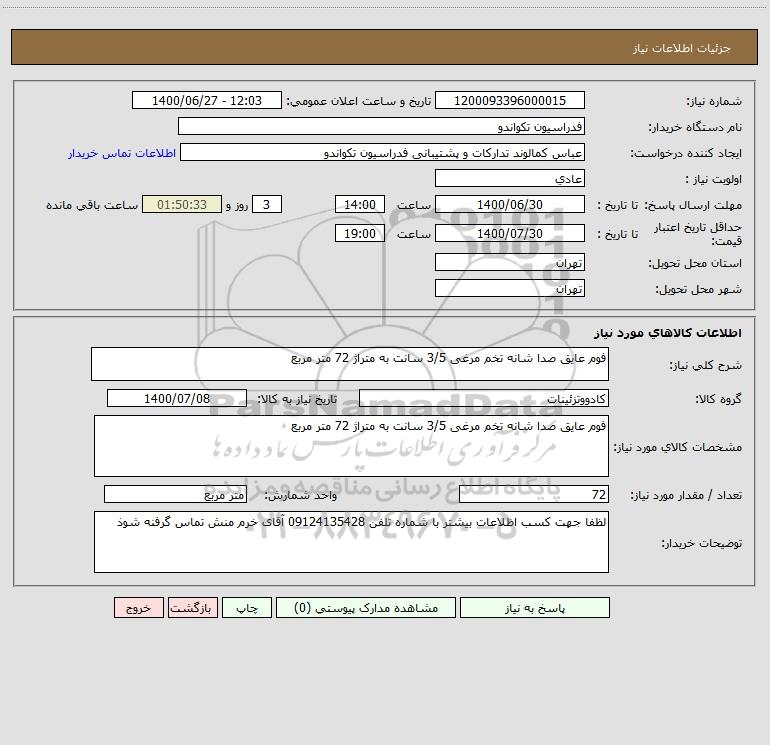
Task: Open اطلاعات تماس خریدار link
Action: pos(122,153)
